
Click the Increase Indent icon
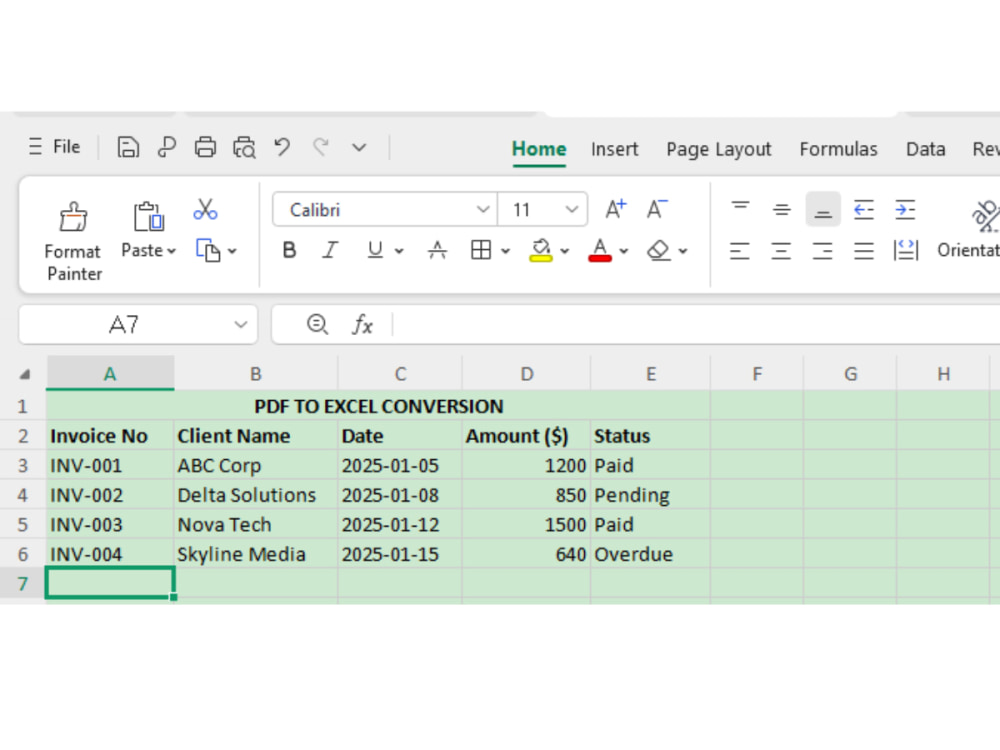coord(905,209)
